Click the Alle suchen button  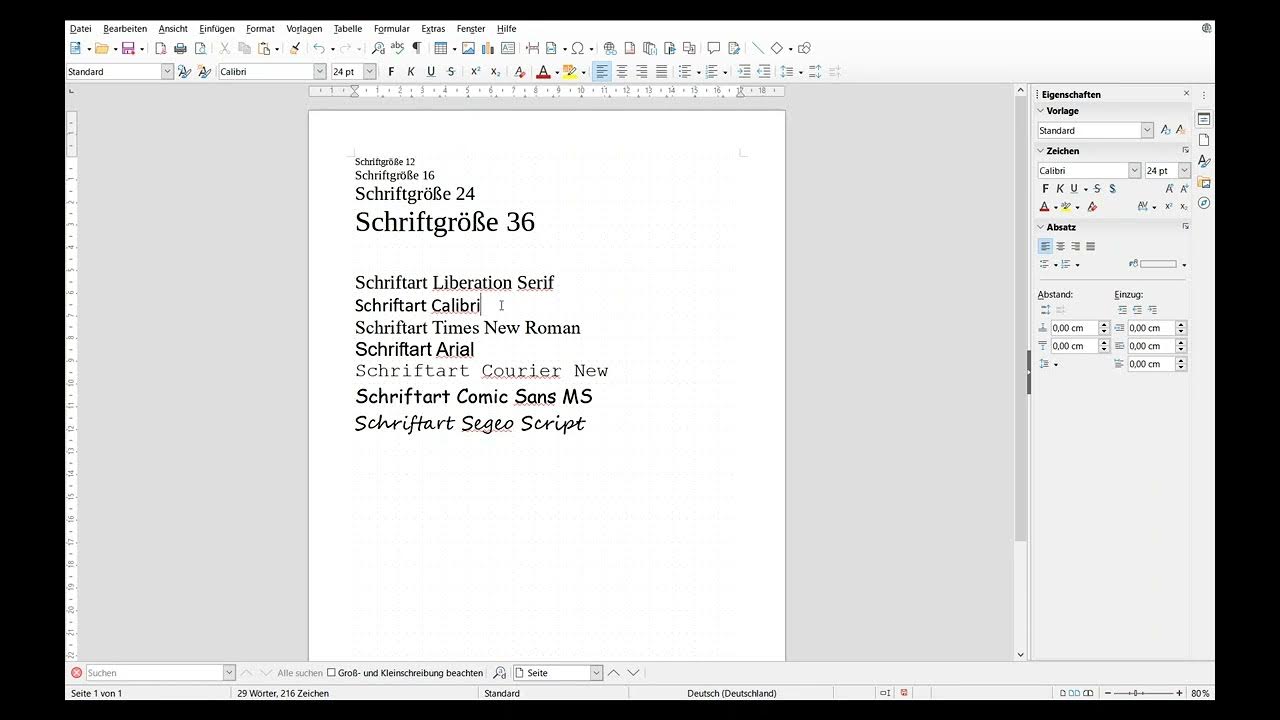click(x=300, y=673)
